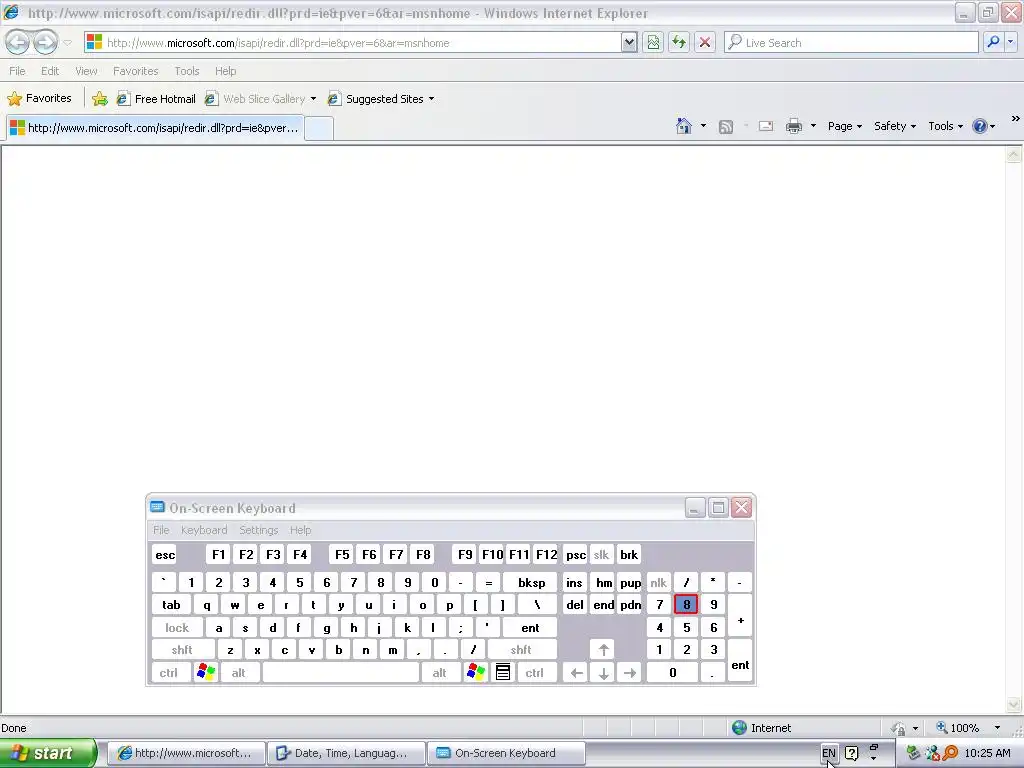
Task: Click the blue Help question icon
Action: tap(980, 126)
